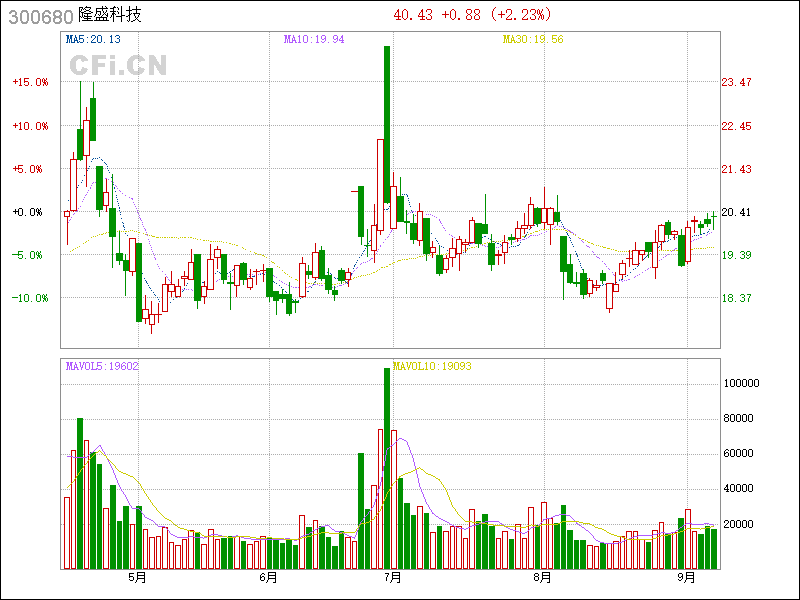
Task: Click the MA5:20.13 indicator label
Action: 92,40
